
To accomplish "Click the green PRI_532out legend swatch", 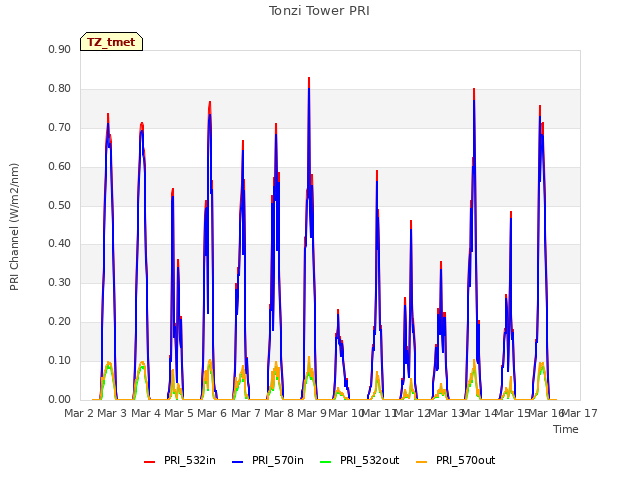I will [326, 461].
